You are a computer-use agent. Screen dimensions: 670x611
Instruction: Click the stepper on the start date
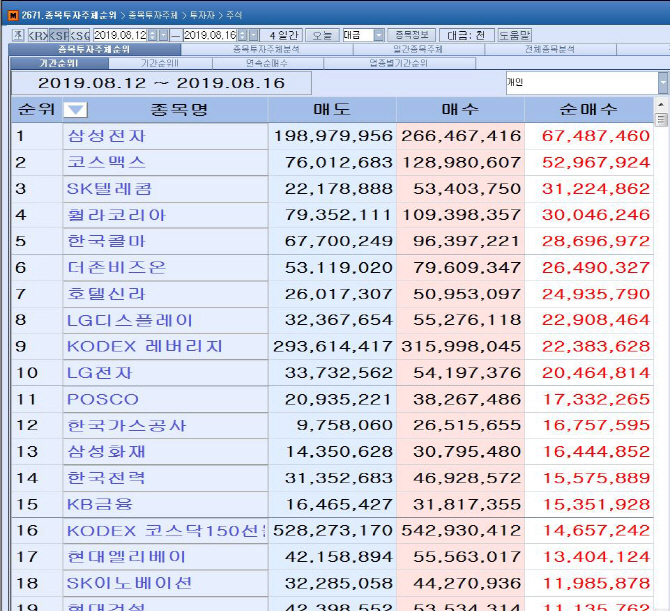153,35
